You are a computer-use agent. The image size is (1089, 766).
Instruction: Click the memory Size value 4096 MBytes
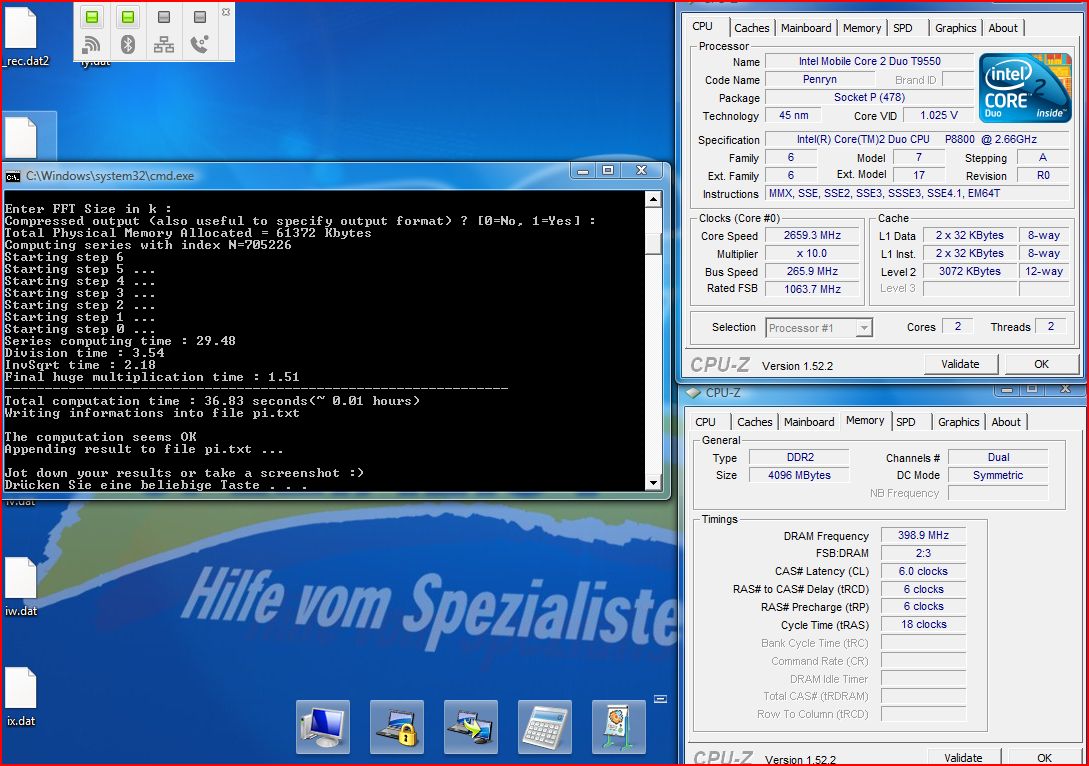pyautogui.click(x=799, y=475)
